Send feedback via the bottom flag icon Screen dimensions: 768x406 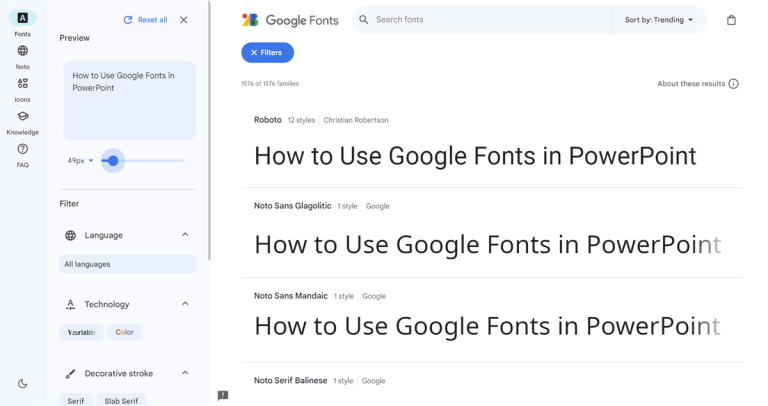pyautogui.click(x=223, y=395)
